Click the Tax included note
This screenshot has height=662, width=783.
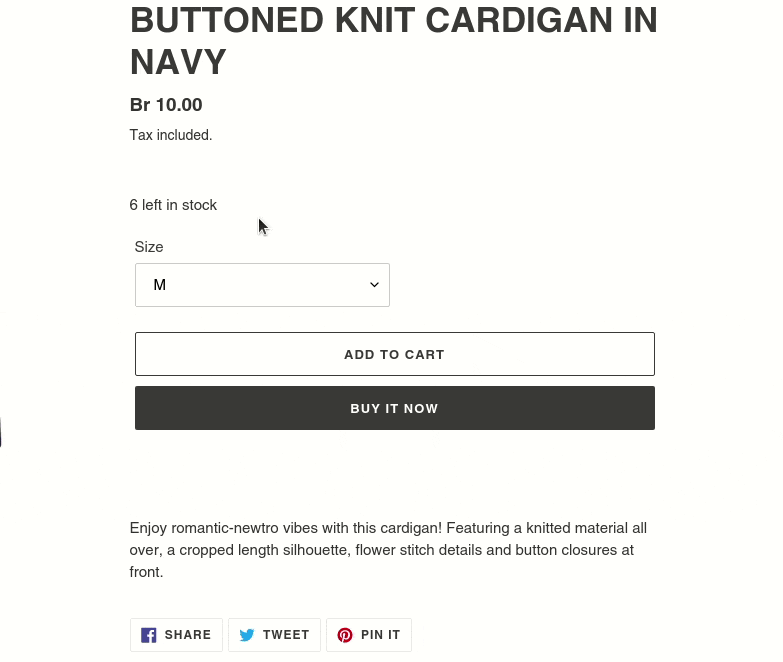(x=171, y=135)
